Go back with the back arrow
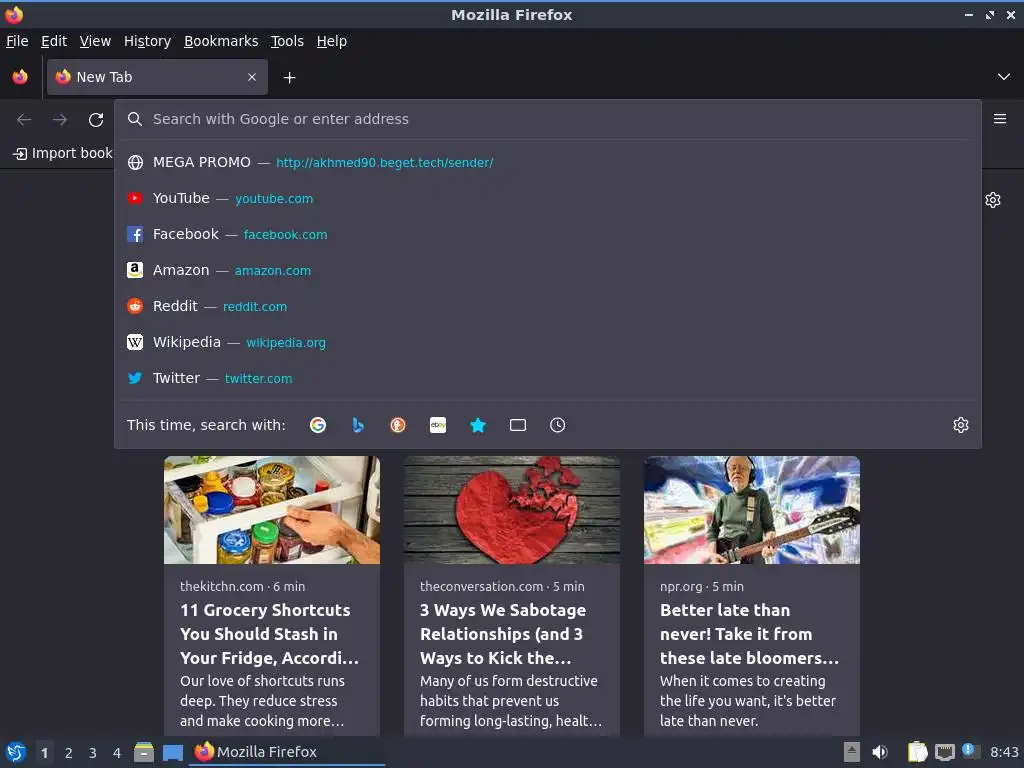 (24, 120)
